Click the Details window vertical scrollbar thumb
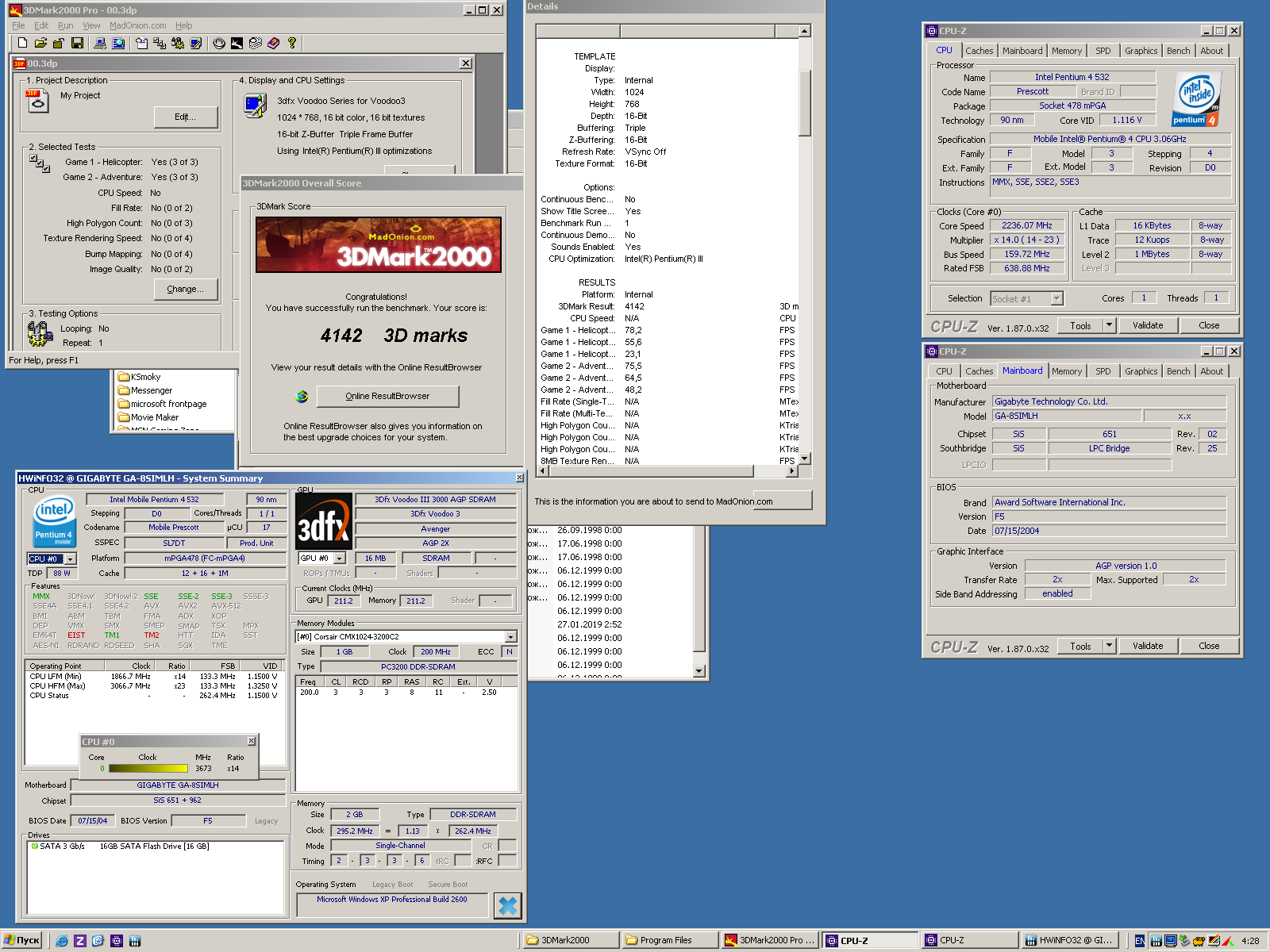Viewport: 1270px width, 952px height. coord(805,103)
